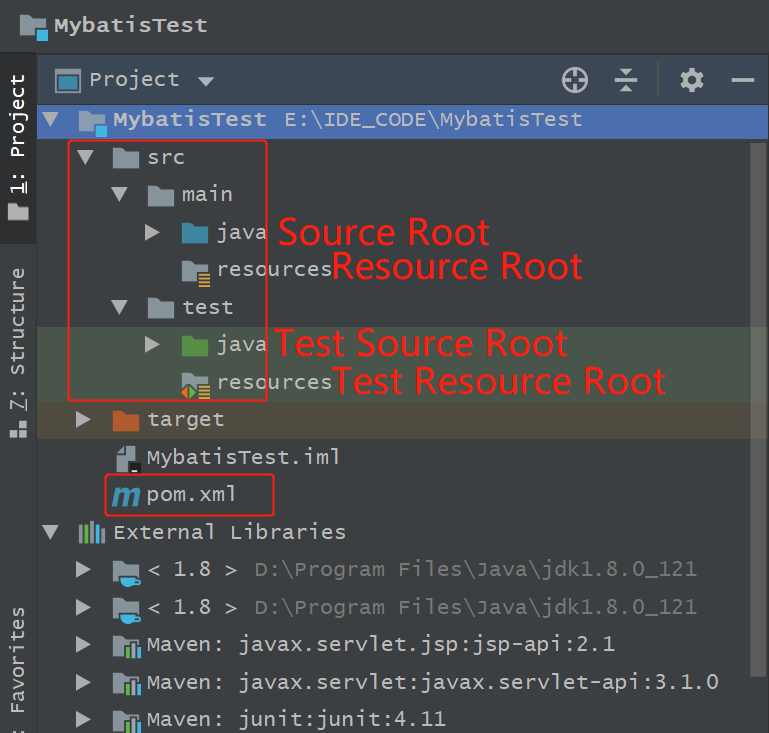This screenshot has width=769, height=733.
Task: Expand the junit:junit:4.11 Maven library
Action: (84, 719)
